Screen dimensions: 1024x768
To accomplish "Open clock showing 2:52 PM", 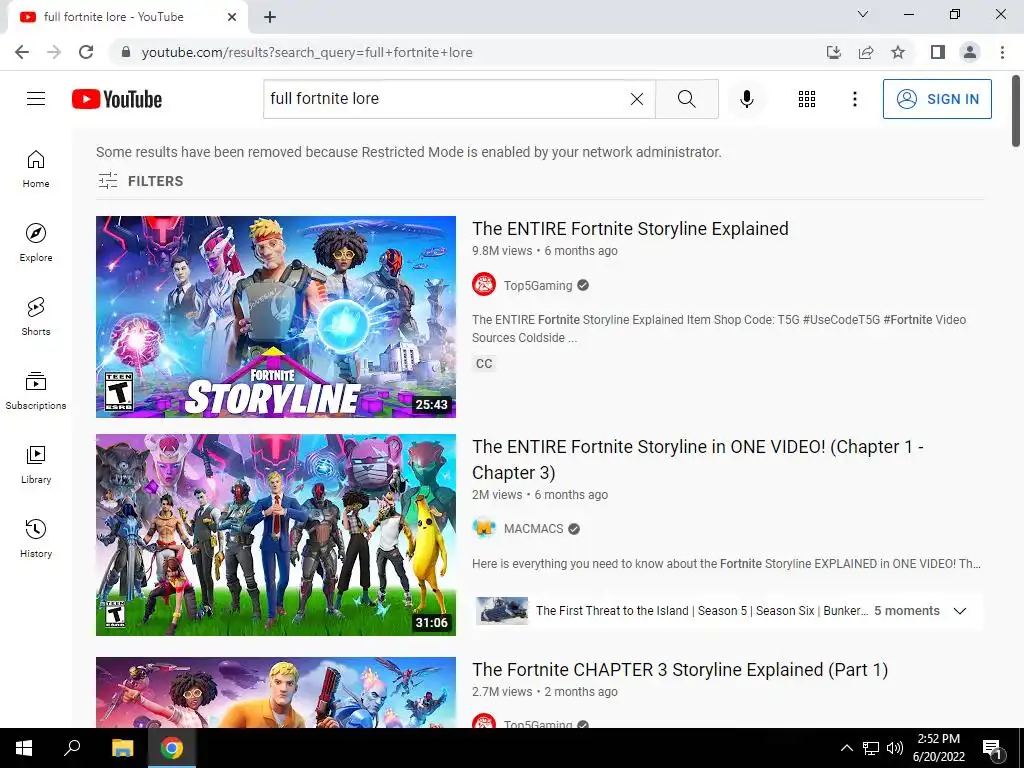I will [x=938, y=748].
